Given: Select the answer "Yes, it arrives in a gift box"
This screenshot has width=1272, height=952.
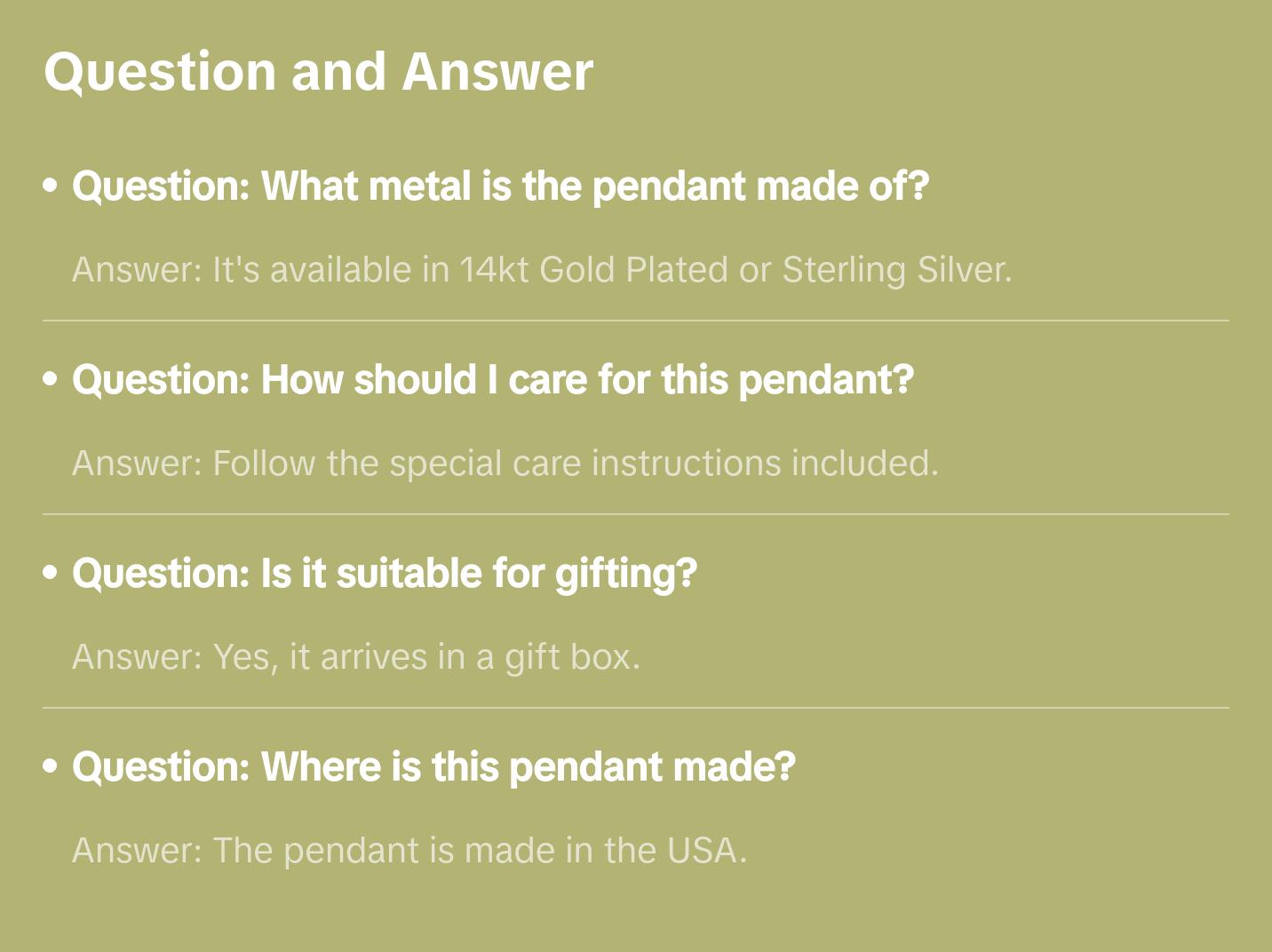Looking at the screenshot, I should [x=355, y=657].
